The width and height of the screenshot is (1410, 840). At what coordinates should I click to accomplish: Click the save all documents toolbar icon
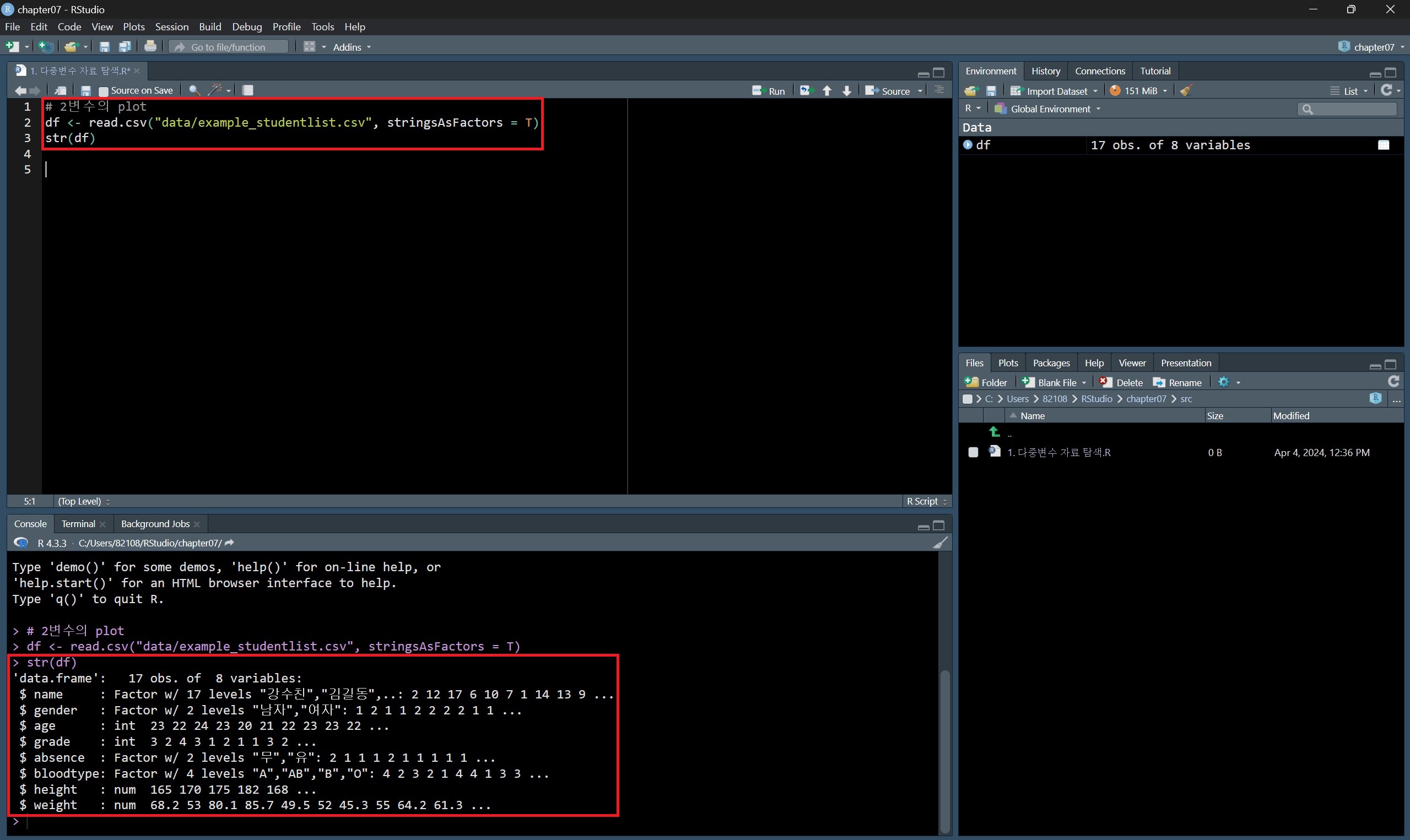click(x=125, y=47)
